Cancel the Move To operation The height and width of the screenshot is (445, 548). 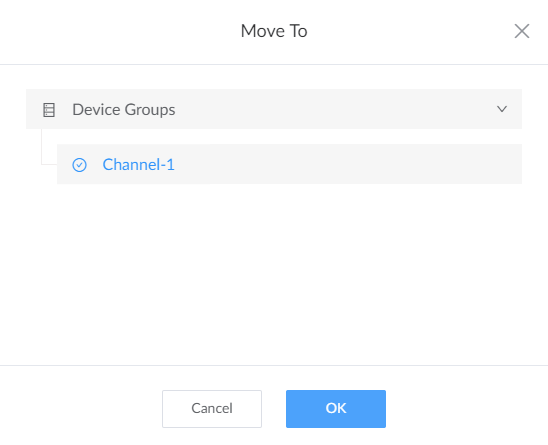(212, 409)
